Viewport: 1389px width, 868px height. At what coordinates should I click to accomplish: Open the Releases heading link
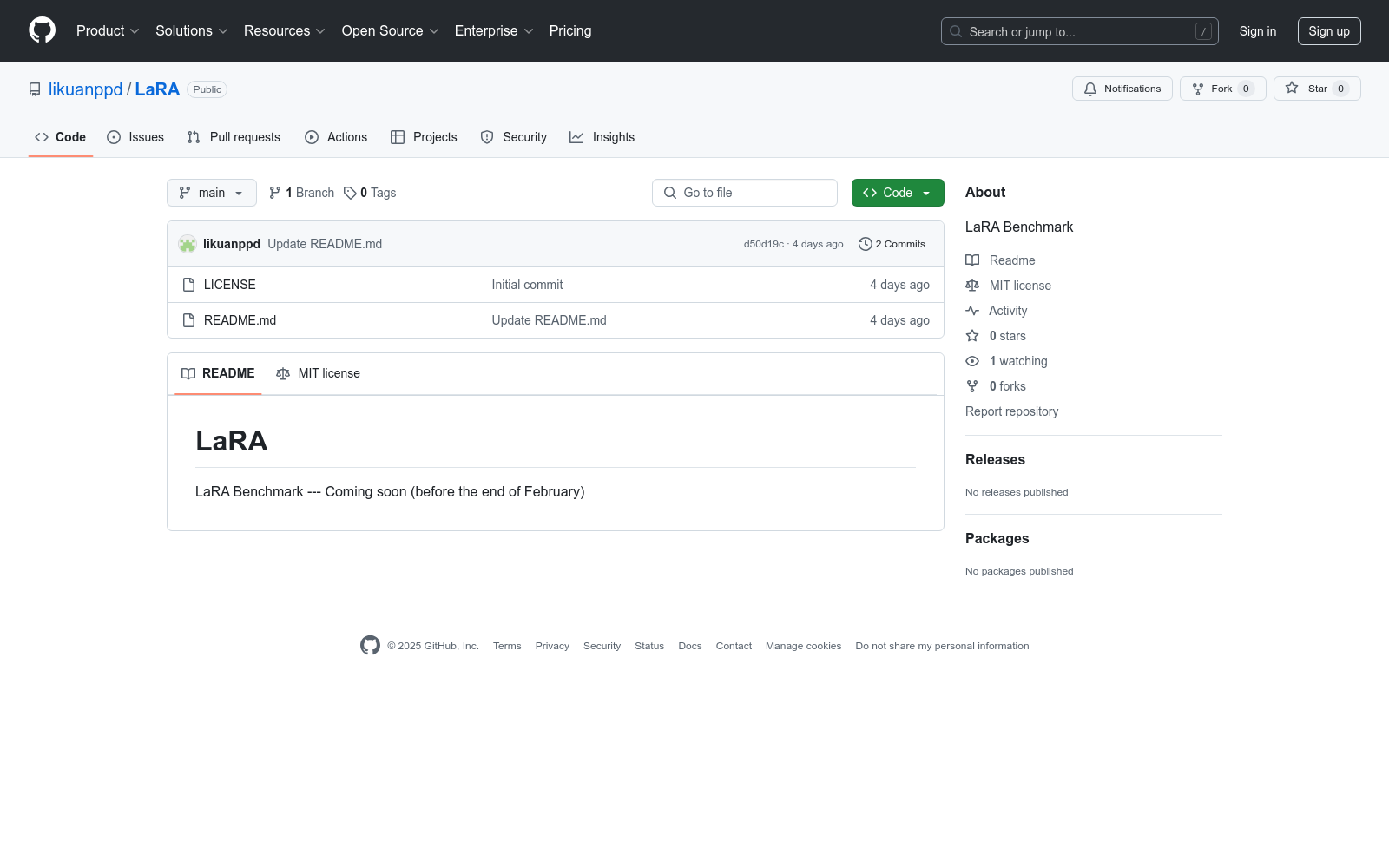995,460
